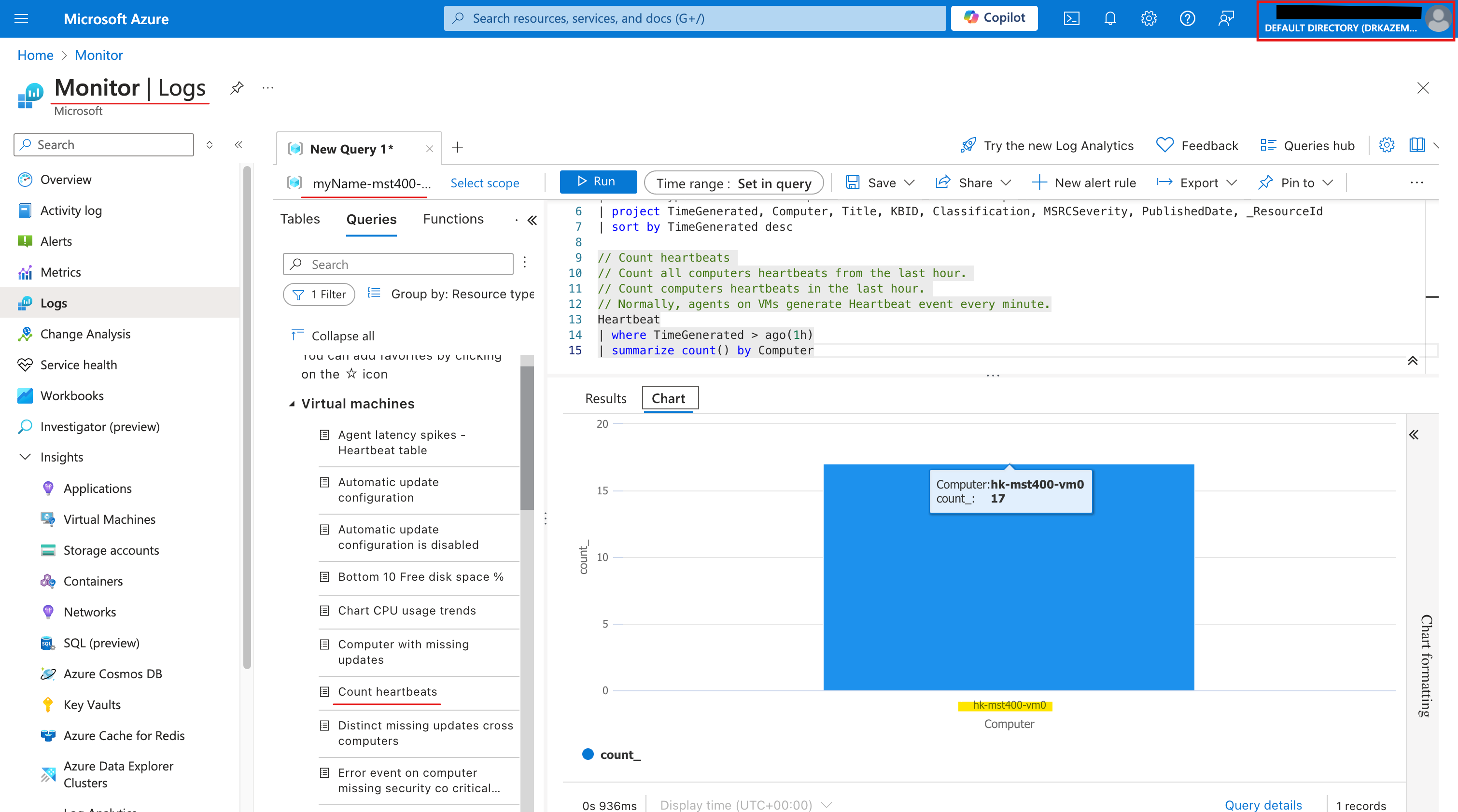Viewport: 1458px width, 812px height.
Task: Open the portal feedback person icon
Action: tap(1226, 19)
